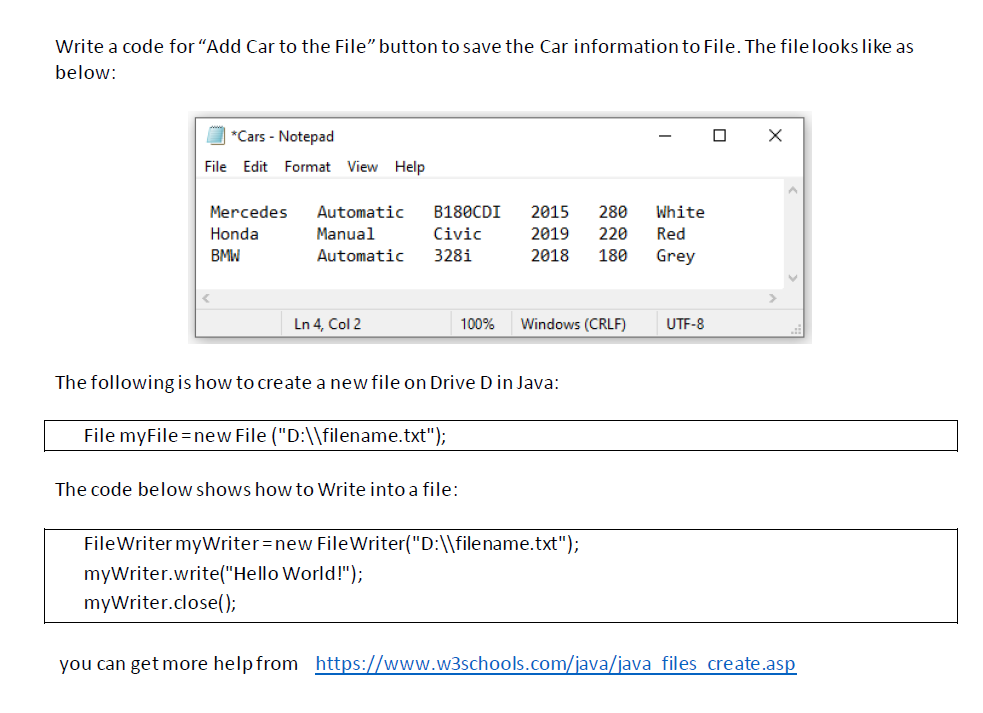Open the w3schools Java files link
983x713 pixels.
point(555,663)
